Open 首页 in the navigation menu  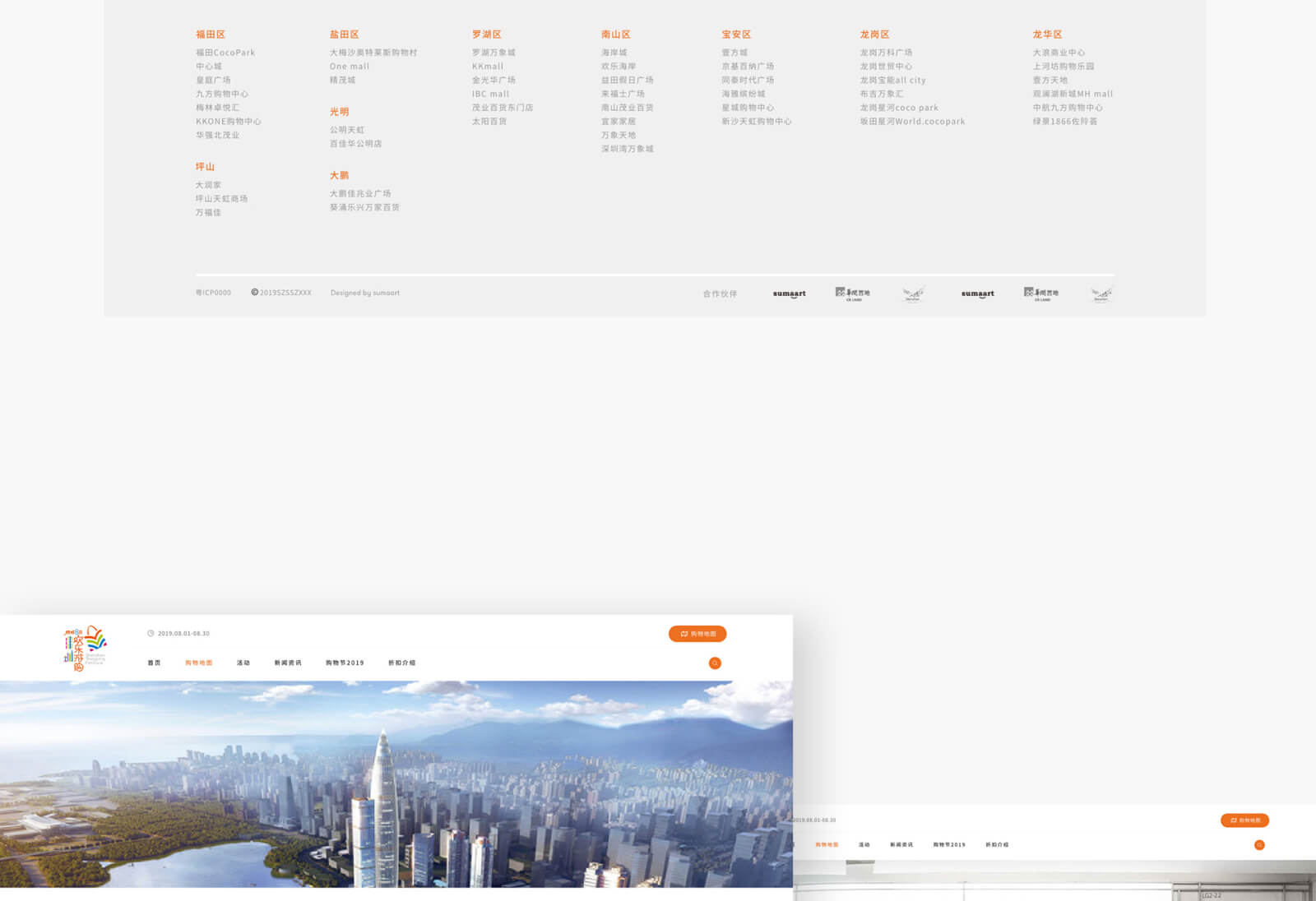point(154,663)
